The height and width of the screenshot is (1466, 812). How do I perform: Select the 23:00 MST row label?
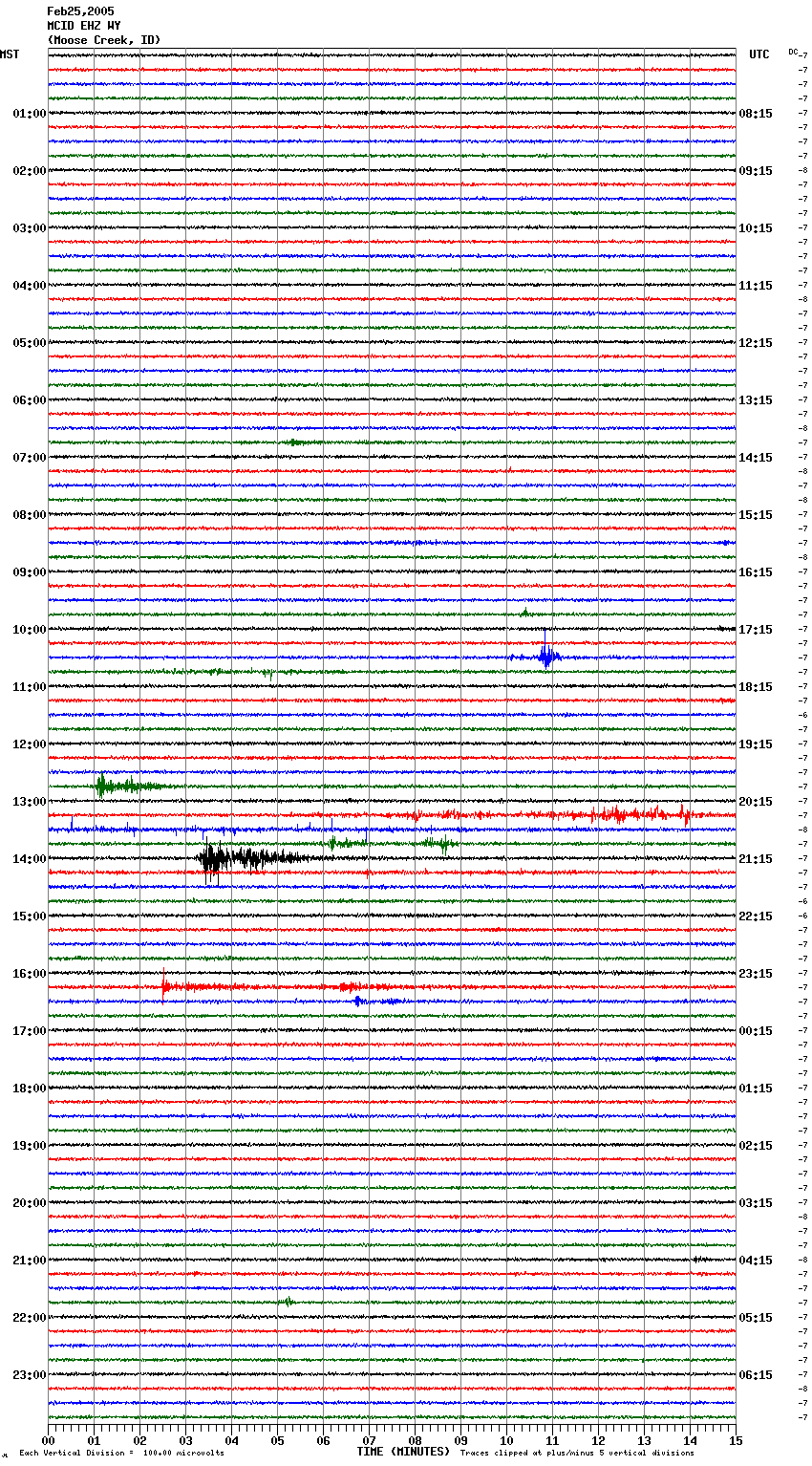(x=30, y=1375)
